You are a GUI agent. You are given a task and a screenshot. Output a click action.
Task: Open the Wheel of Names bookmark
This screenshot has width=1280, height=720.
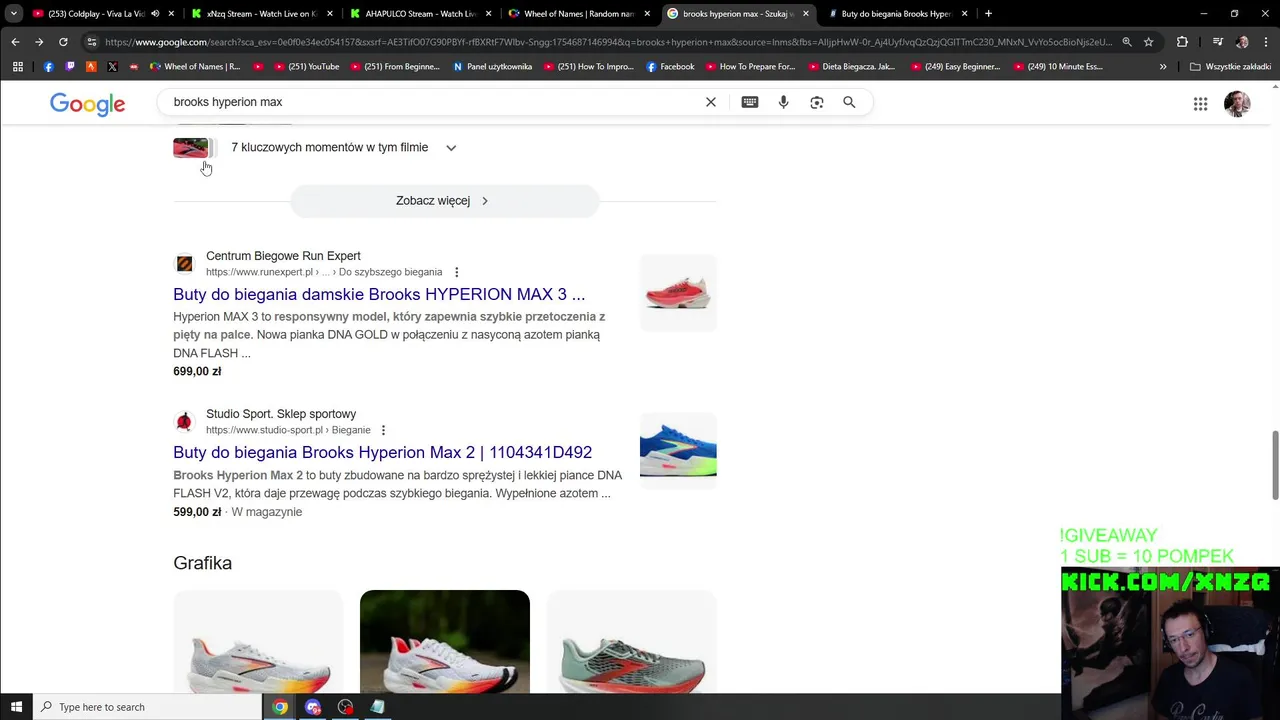click(x=195, y=67)
